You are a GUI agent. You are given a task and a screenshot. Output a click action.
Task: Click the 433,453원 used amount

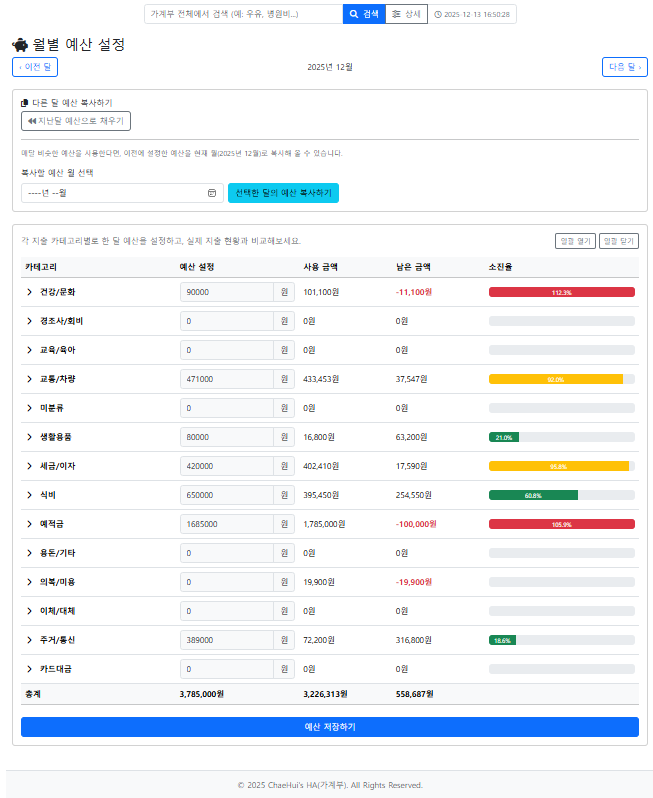point(321,379)
